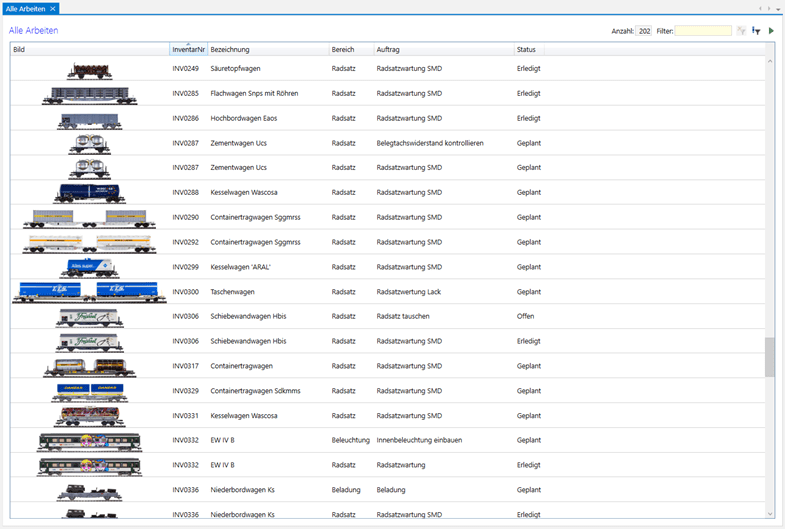This screenshot has width=785, height=529.
Task: Click the Auftrag column header
Action: [x=388, y=50]
